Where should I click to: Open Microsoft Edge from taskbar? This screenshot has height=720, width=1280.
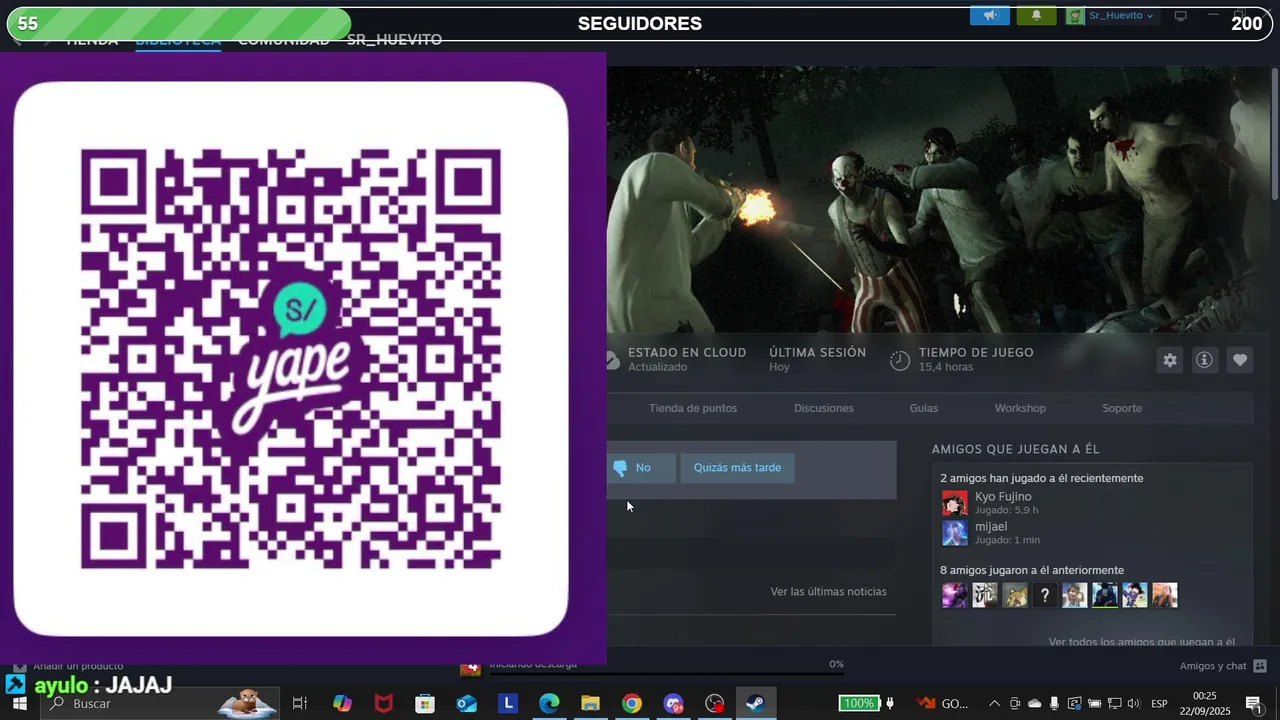549,704
